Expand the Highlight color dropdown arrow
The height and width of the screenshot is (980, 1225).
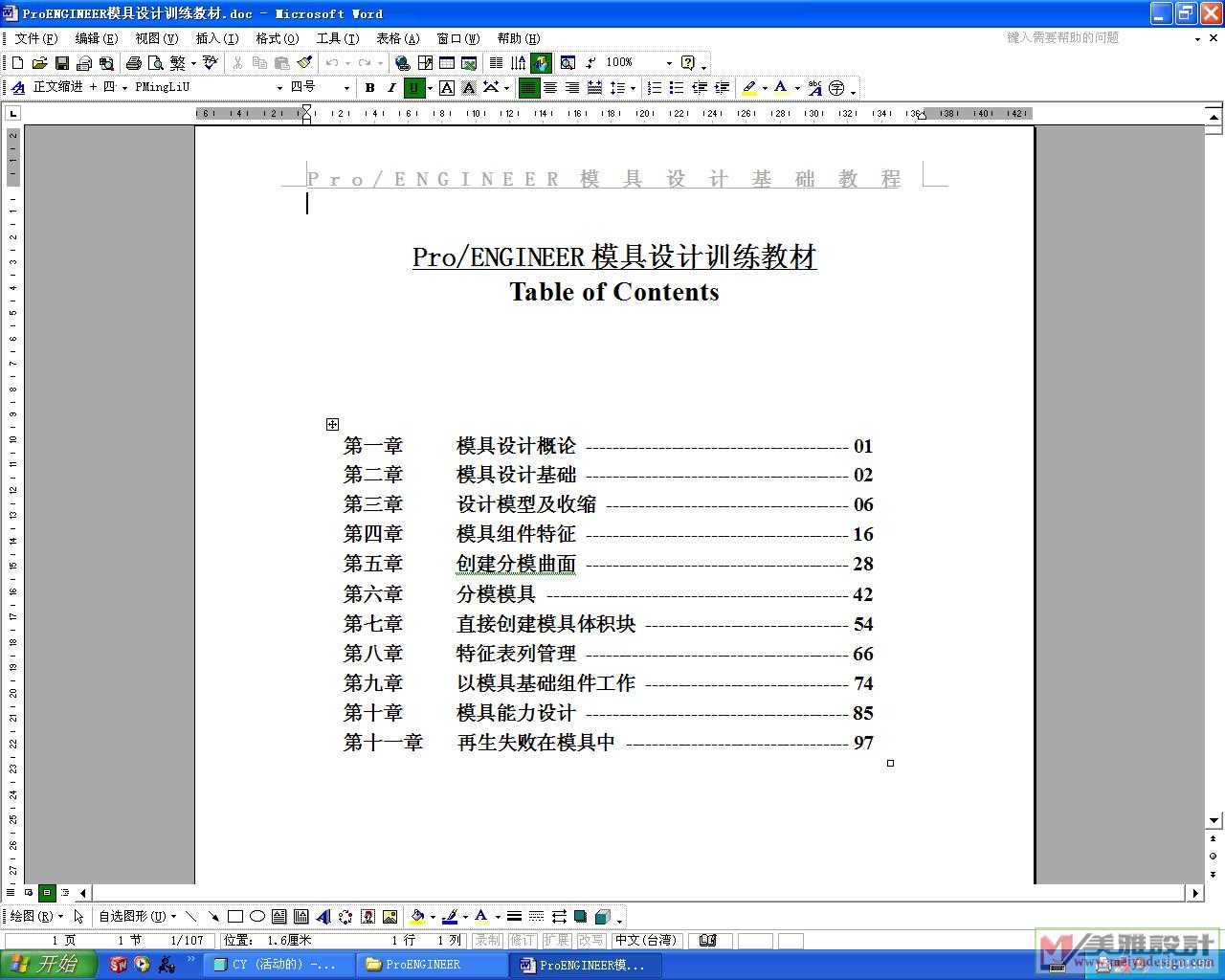(765, 88)
